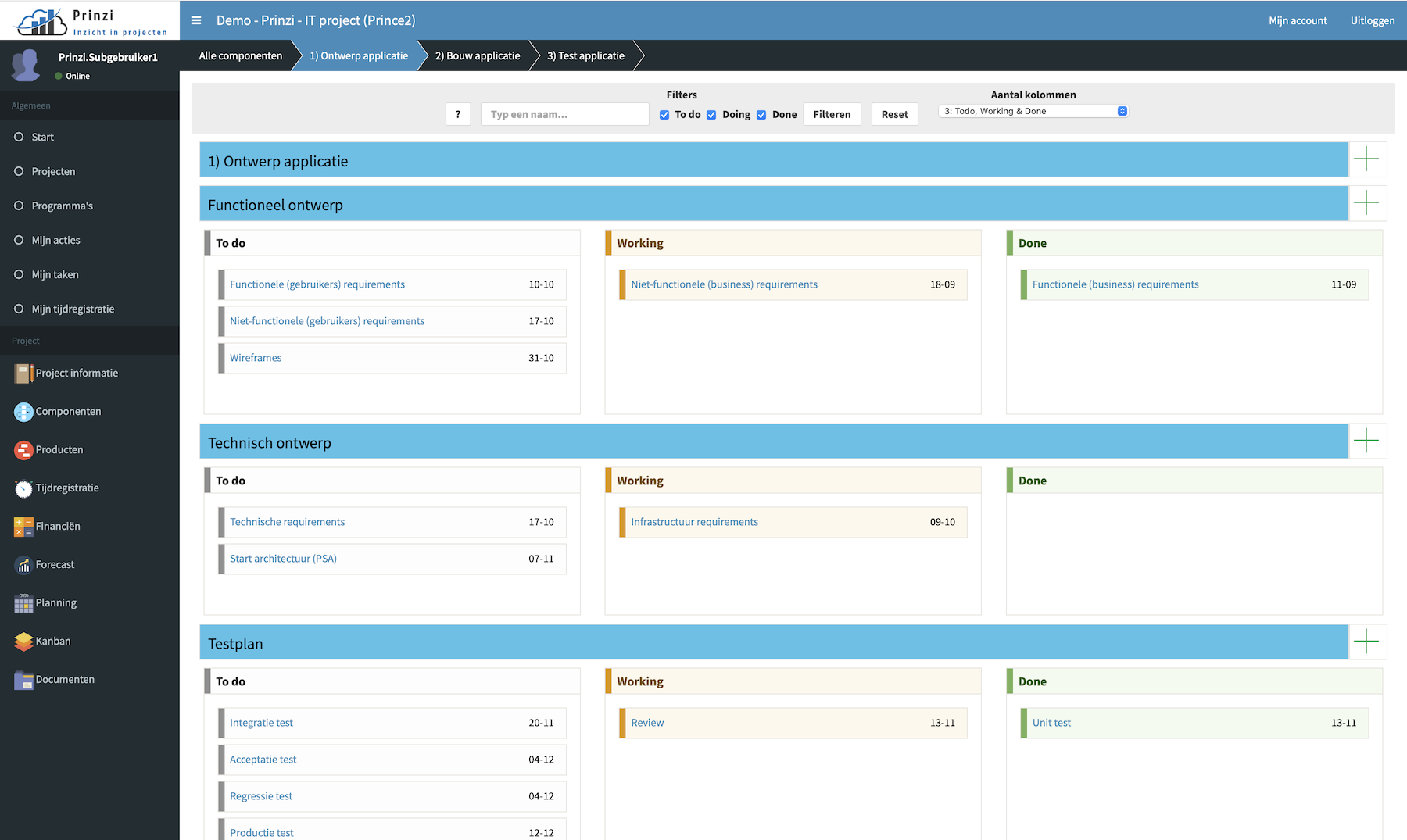Switch to 2) Bouw applicatie tab
The image size is (1407, 840).
[x=478, y=55]
